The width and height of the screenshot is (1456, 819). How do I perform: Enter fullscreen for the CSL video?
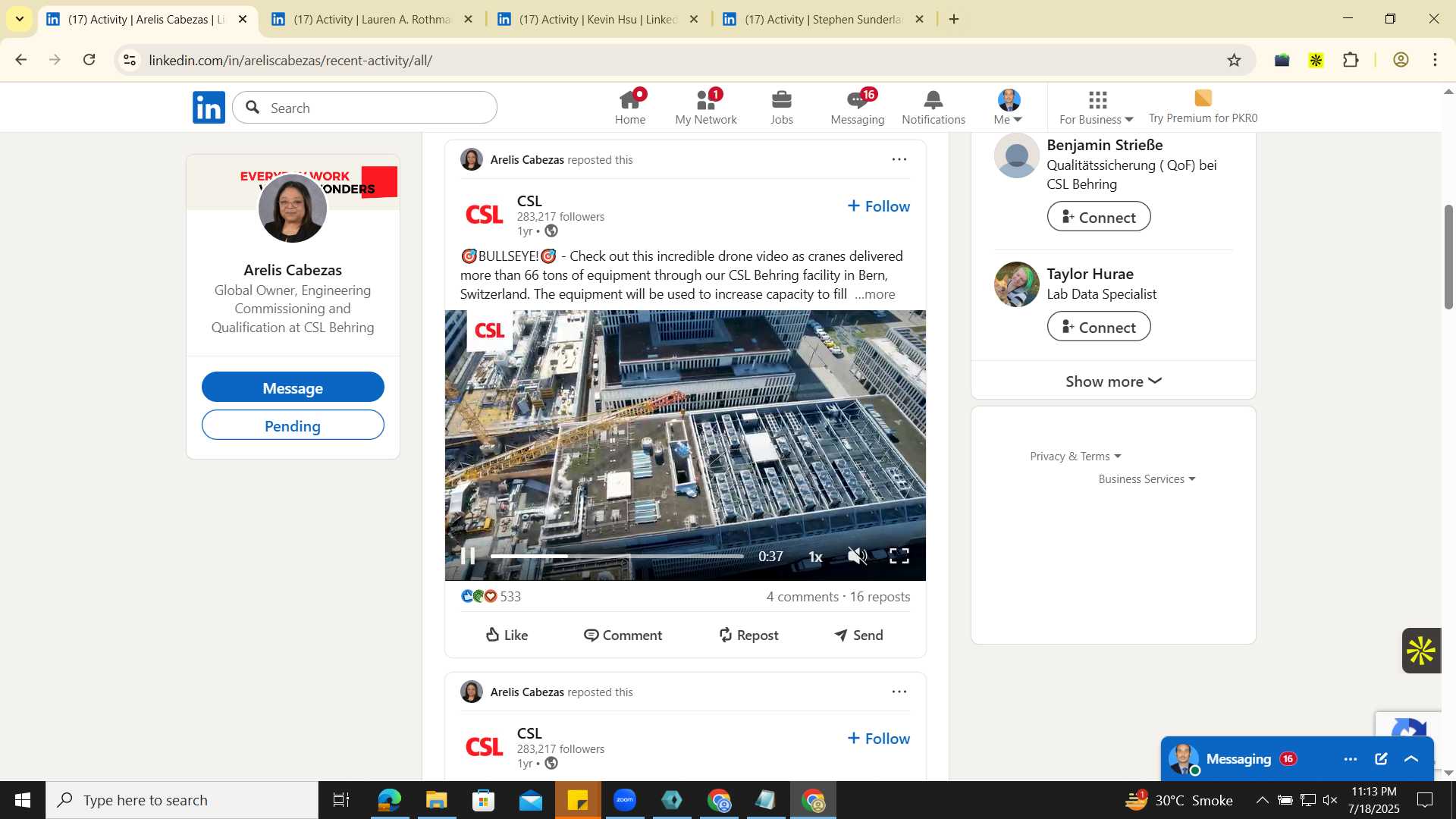point(899,556)
